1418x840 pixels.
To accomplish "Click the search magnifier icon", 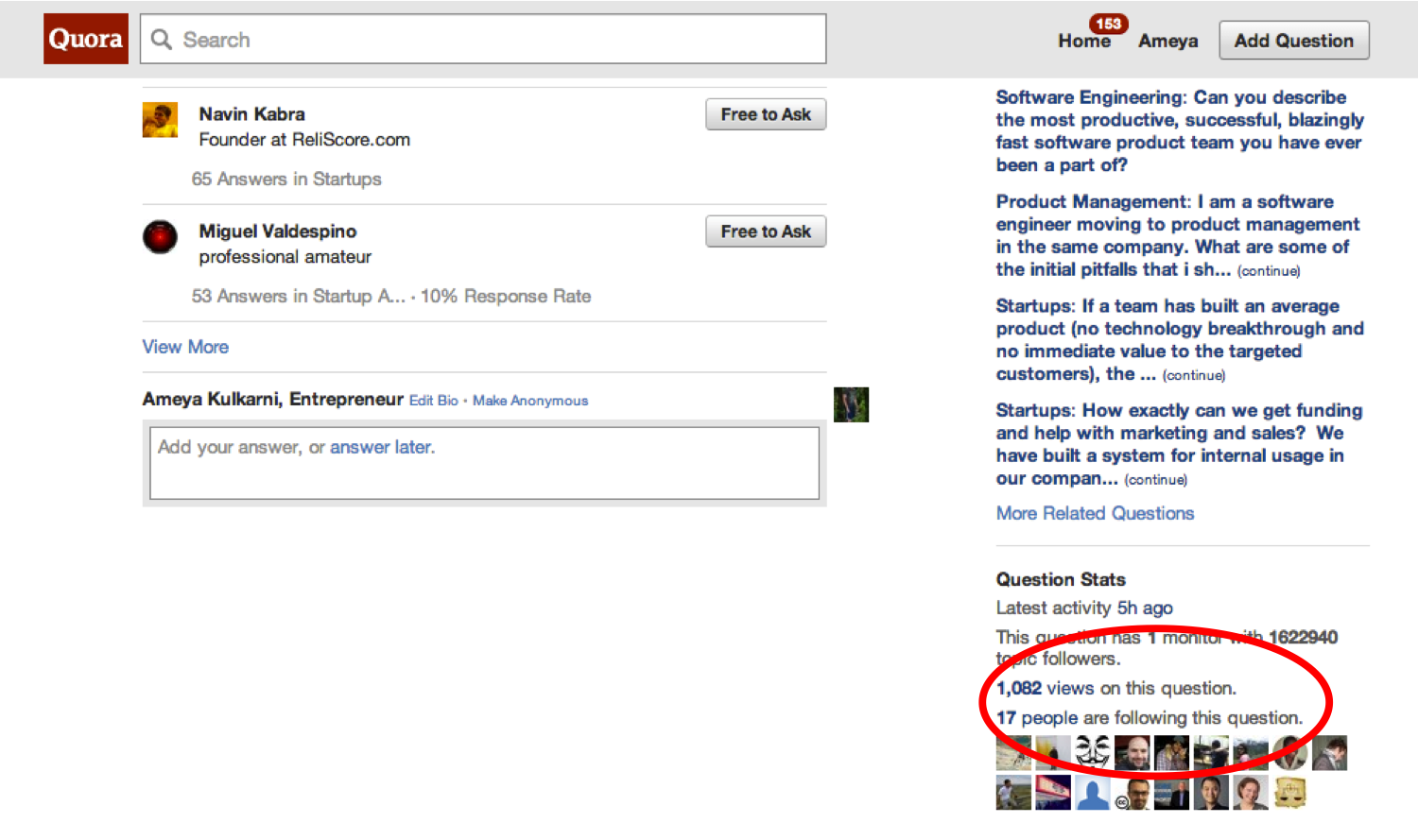I will [x=162, y=40].
